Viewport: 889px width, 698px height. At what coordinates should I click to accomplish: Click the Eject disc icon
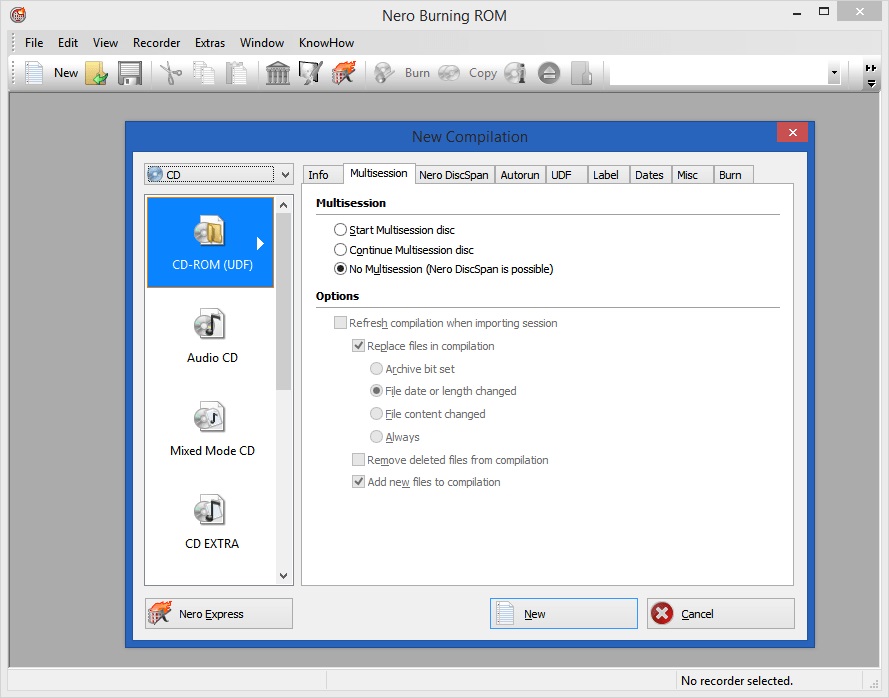[x=549, y=73]
